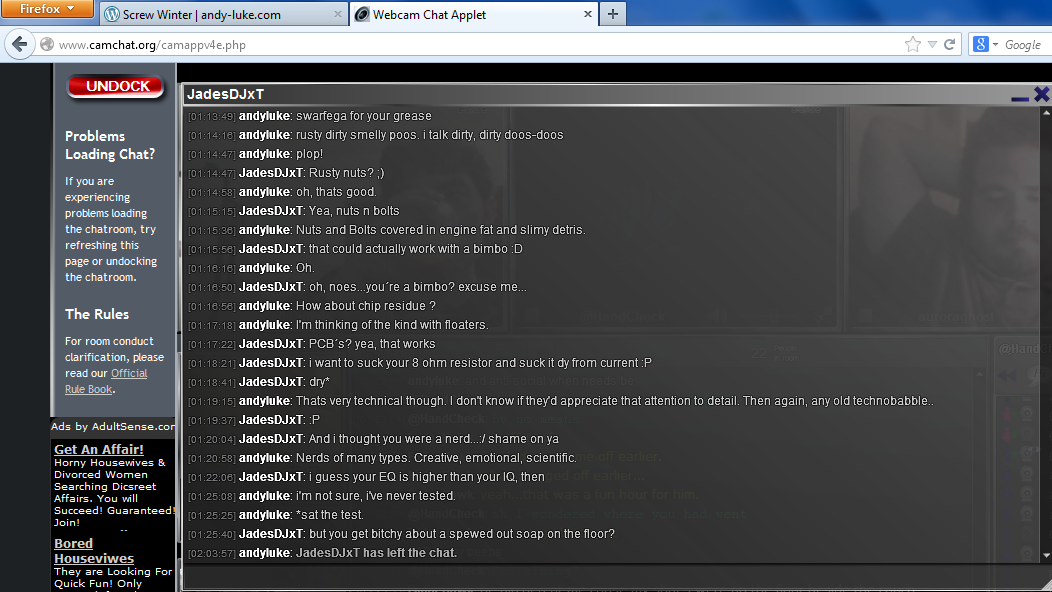
Task: Expand the search engine selector arrow
Action: click(995, 45)
